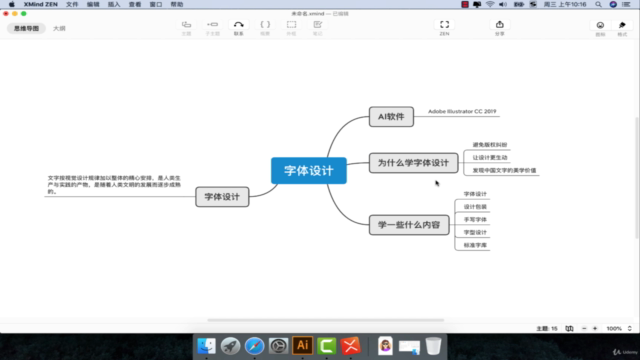
Task: Open the 笔记 note tool
Action: [318, 25]
